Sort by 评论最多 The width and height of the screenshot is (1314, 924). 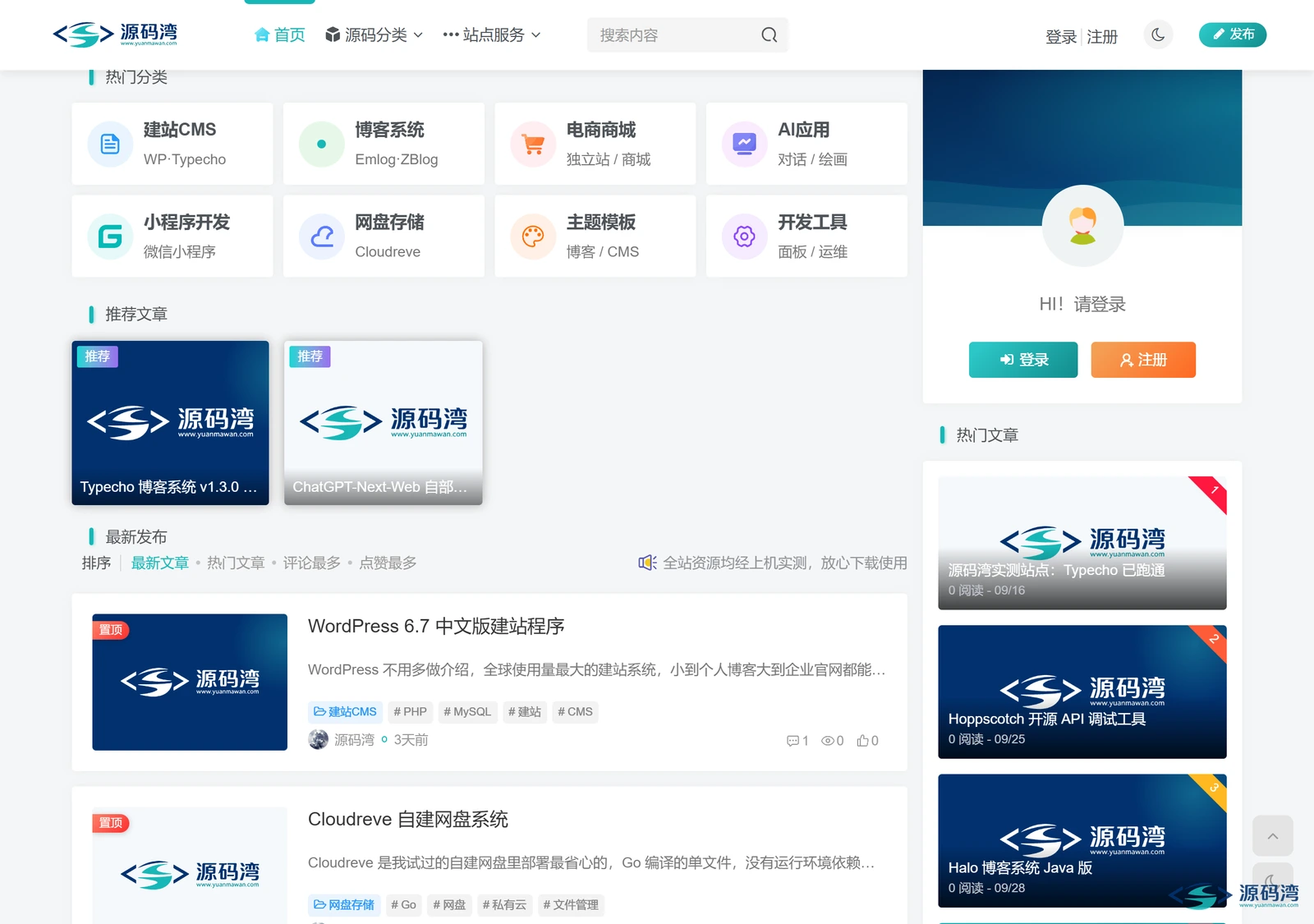coord(311,563)
